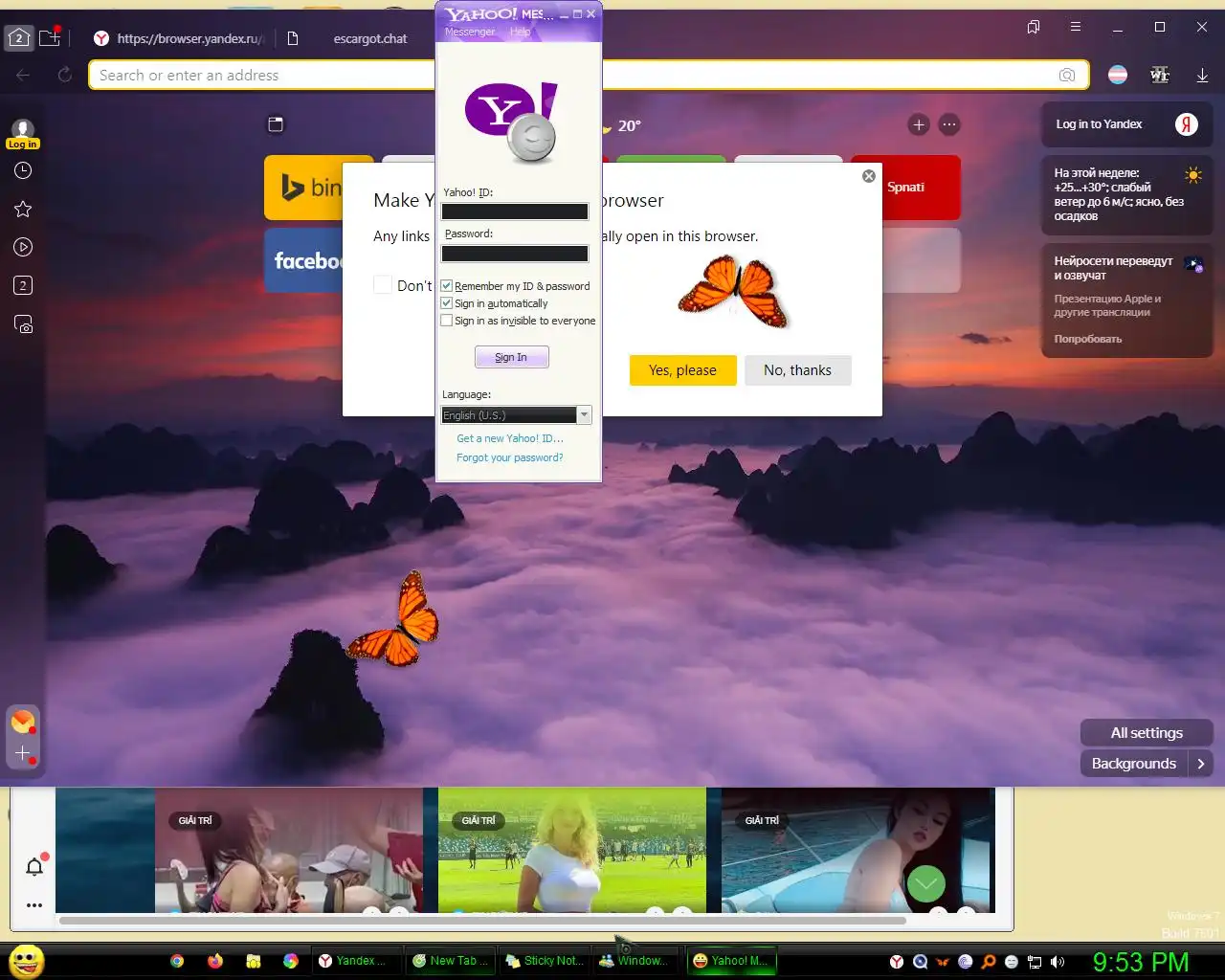Image resolution: width=1225 pixels, height=980 pixels.
Task: Click Sign In in Yahoo Messenger
Action: click(x=511, y=357)
